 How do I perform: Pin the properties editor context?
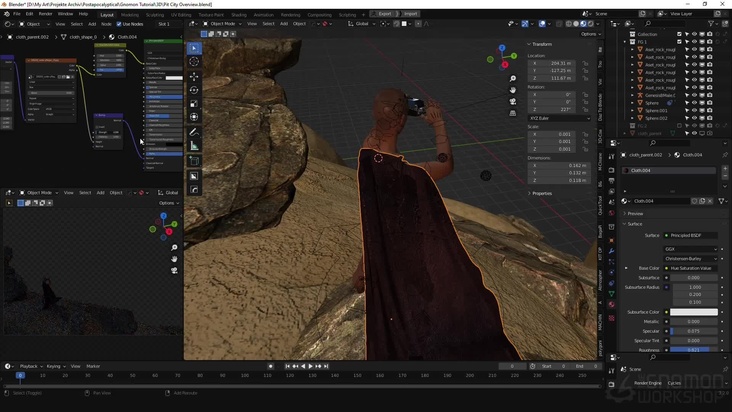point(725,155)
